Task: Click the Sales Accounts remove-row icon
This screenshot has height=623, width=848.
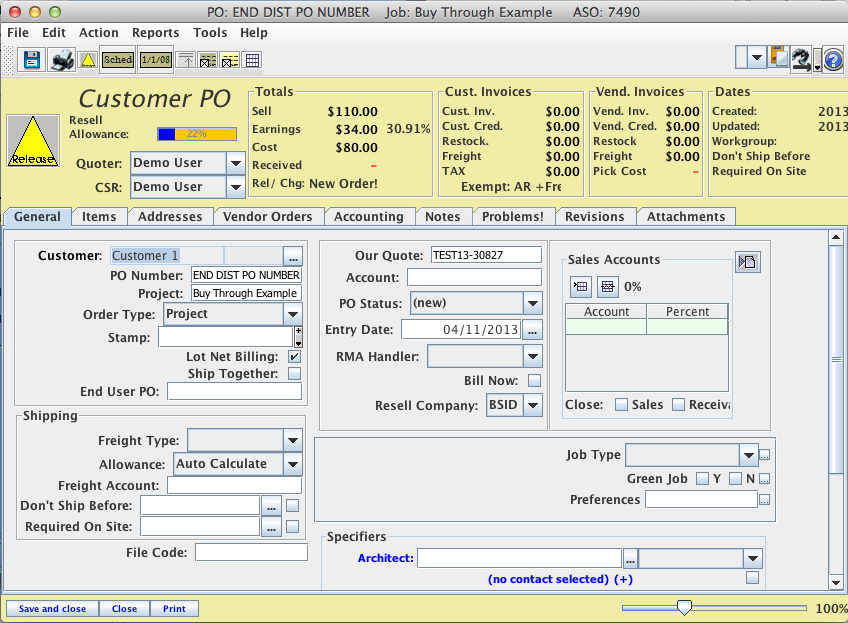Action: pos(607,287)
